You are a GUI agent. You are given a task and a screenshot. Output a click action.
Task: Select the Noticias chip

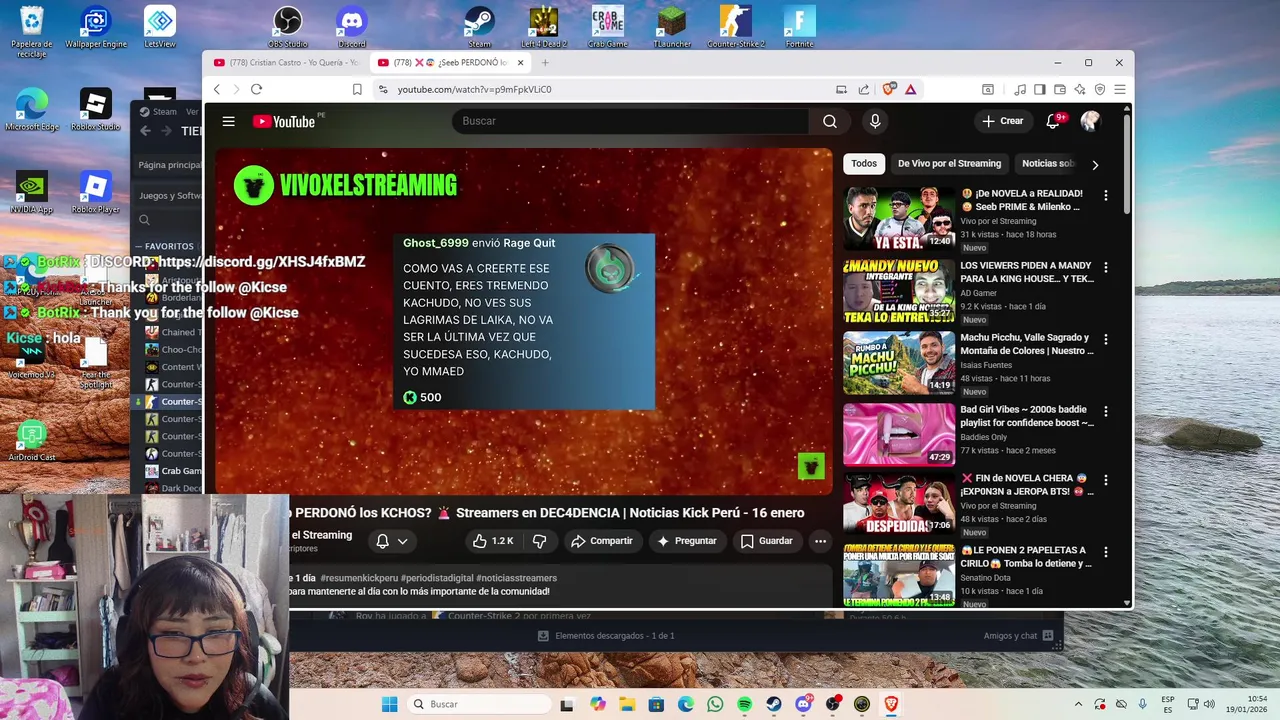pyautogui.click(x=1047, y=164)
